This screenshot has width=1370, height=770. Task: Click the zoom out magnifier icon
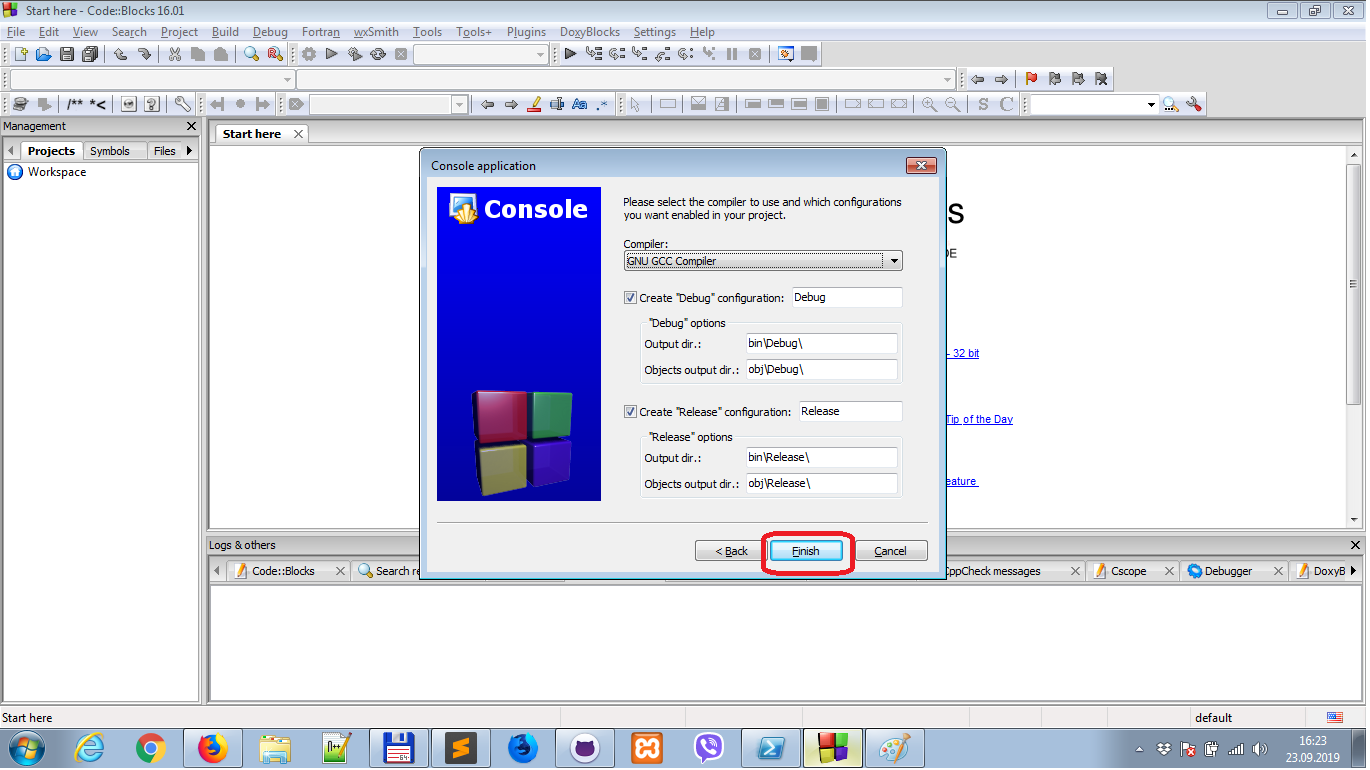pos(953,104)
